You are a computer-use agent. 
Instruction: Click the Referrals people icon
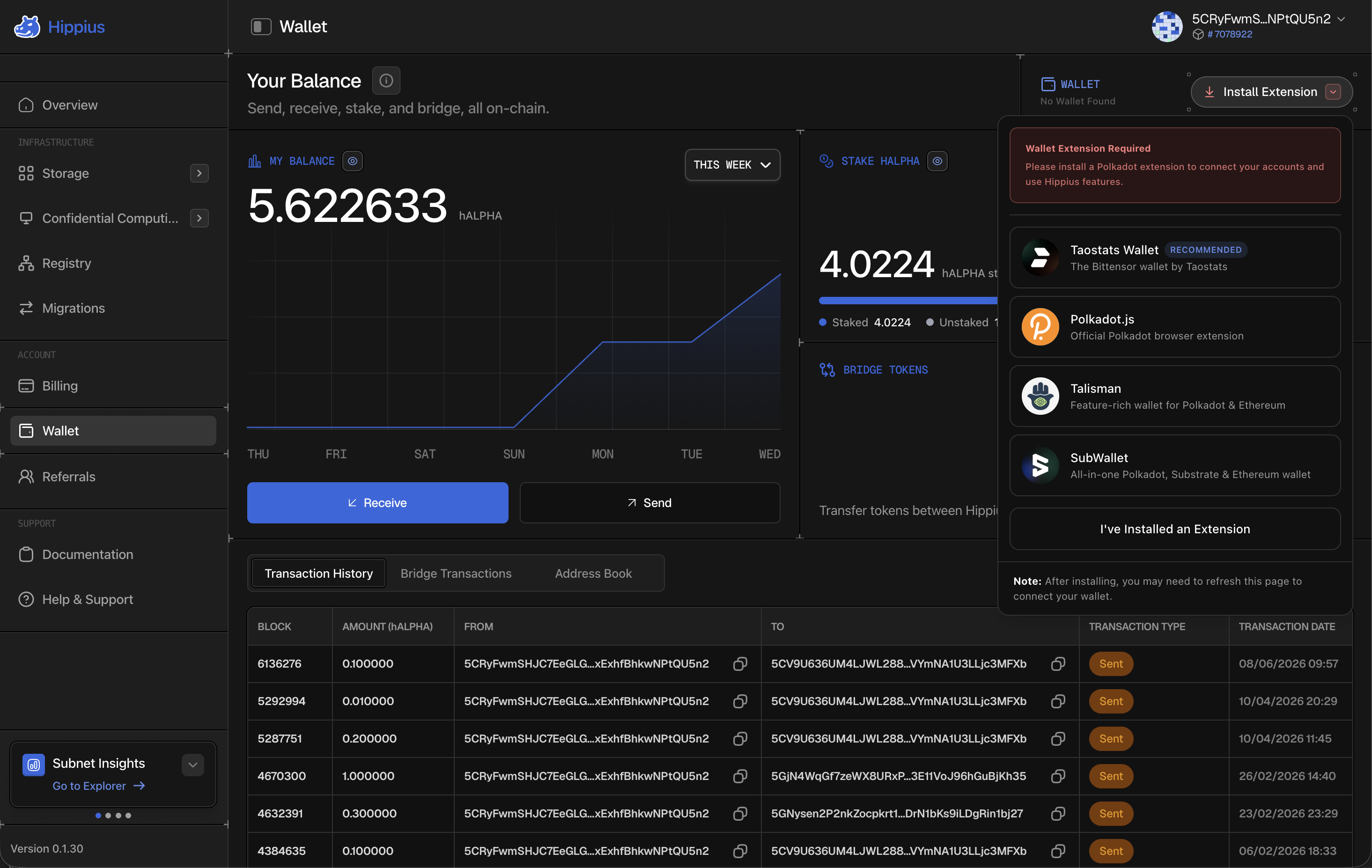click(x=26, y=477)
